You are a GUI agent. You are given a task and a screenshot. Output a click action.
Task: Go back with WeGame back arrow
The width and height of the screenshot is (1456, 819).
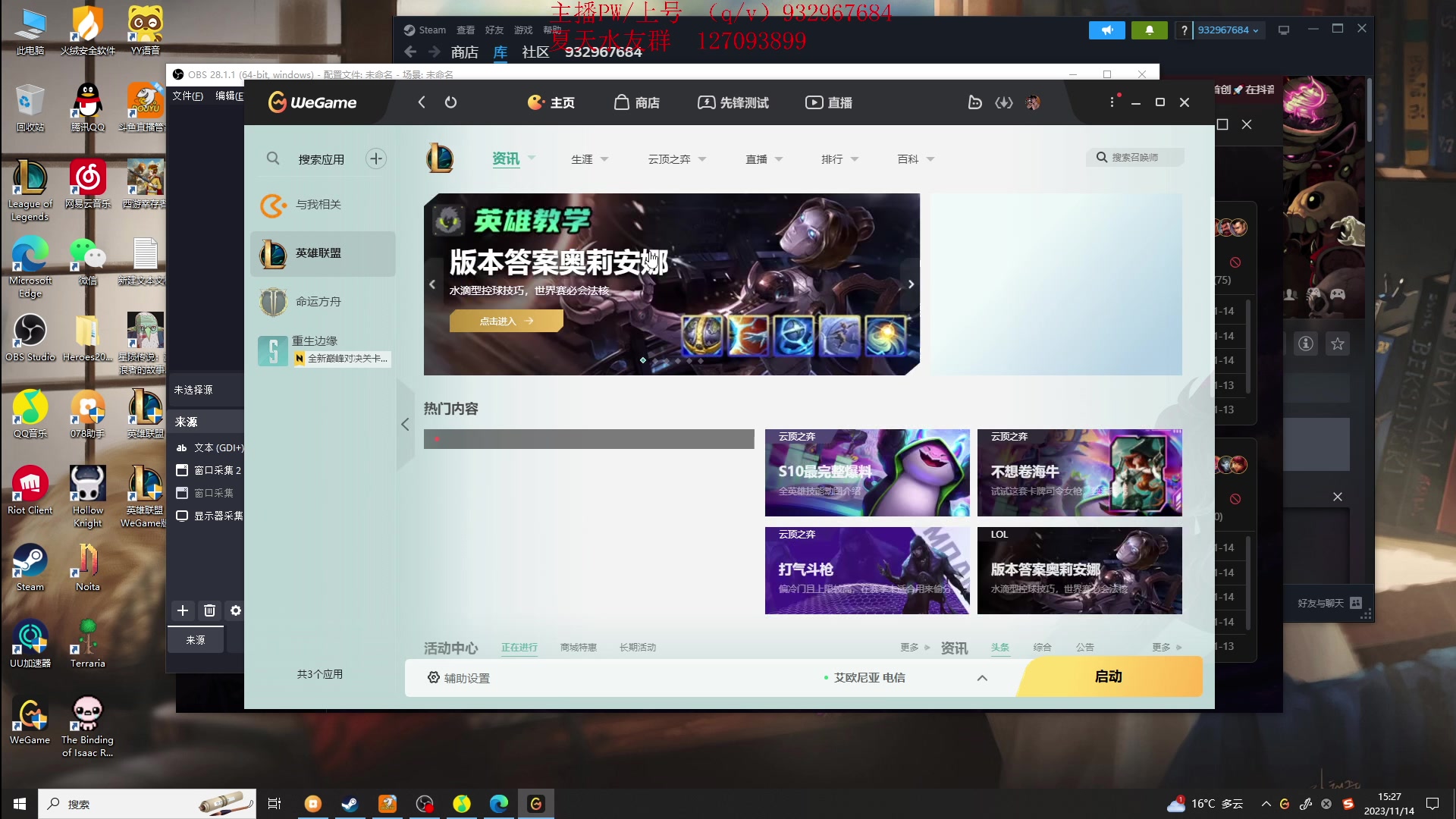coord(422,102)
